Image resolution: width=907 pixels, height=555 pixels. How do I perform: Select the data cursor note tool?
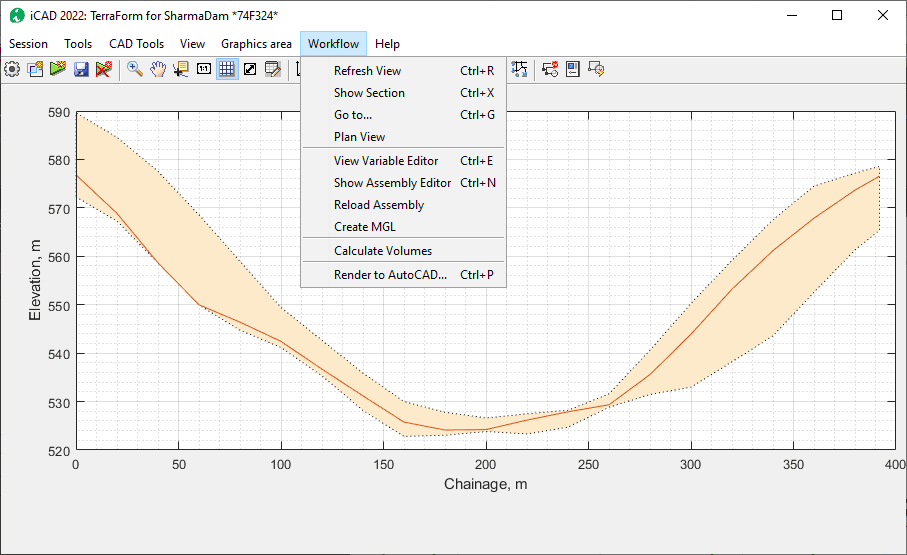[x=181, y=69]
